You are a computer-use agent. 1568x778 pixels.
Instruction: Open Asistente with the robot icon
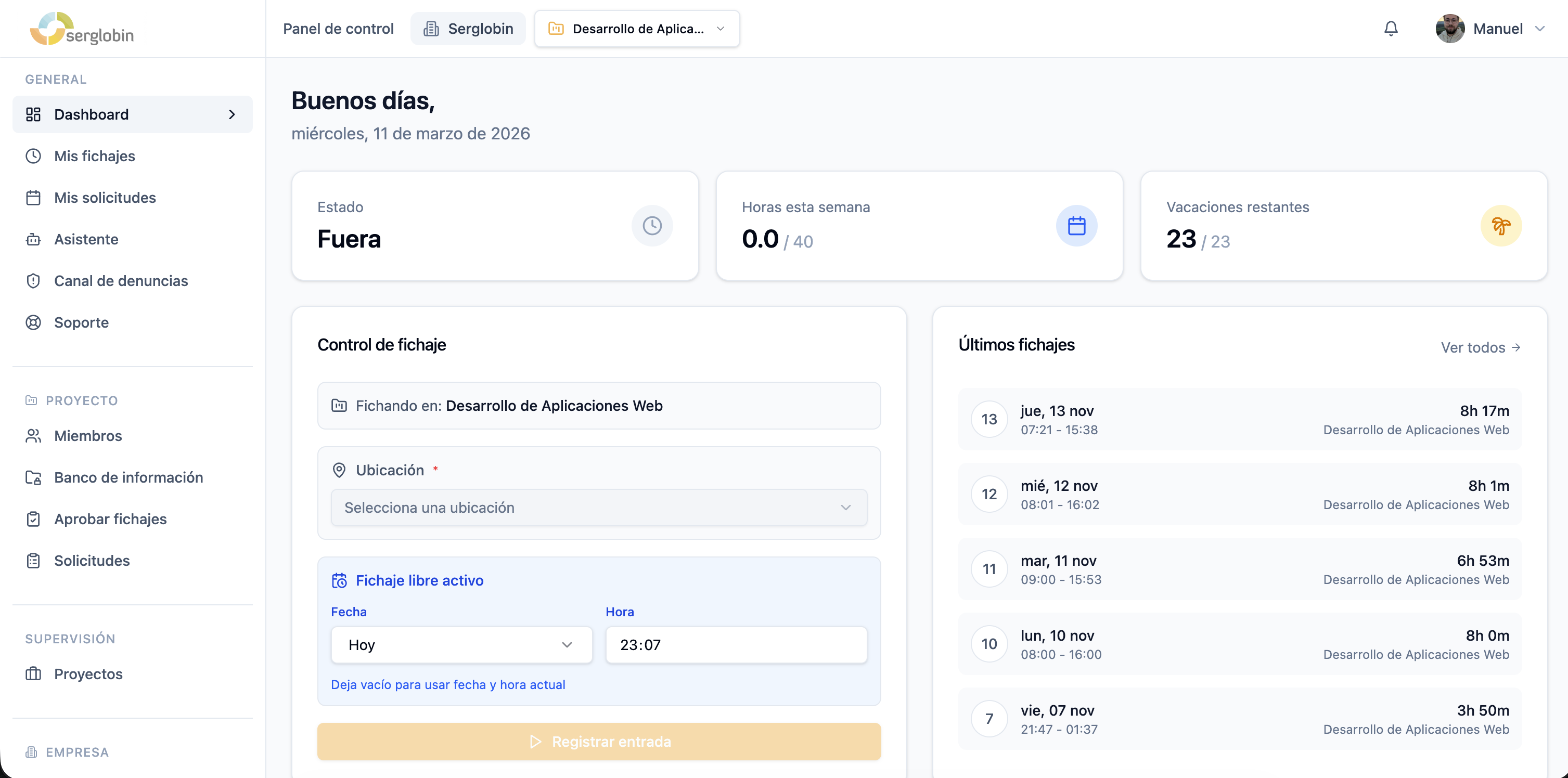point(33,239)
